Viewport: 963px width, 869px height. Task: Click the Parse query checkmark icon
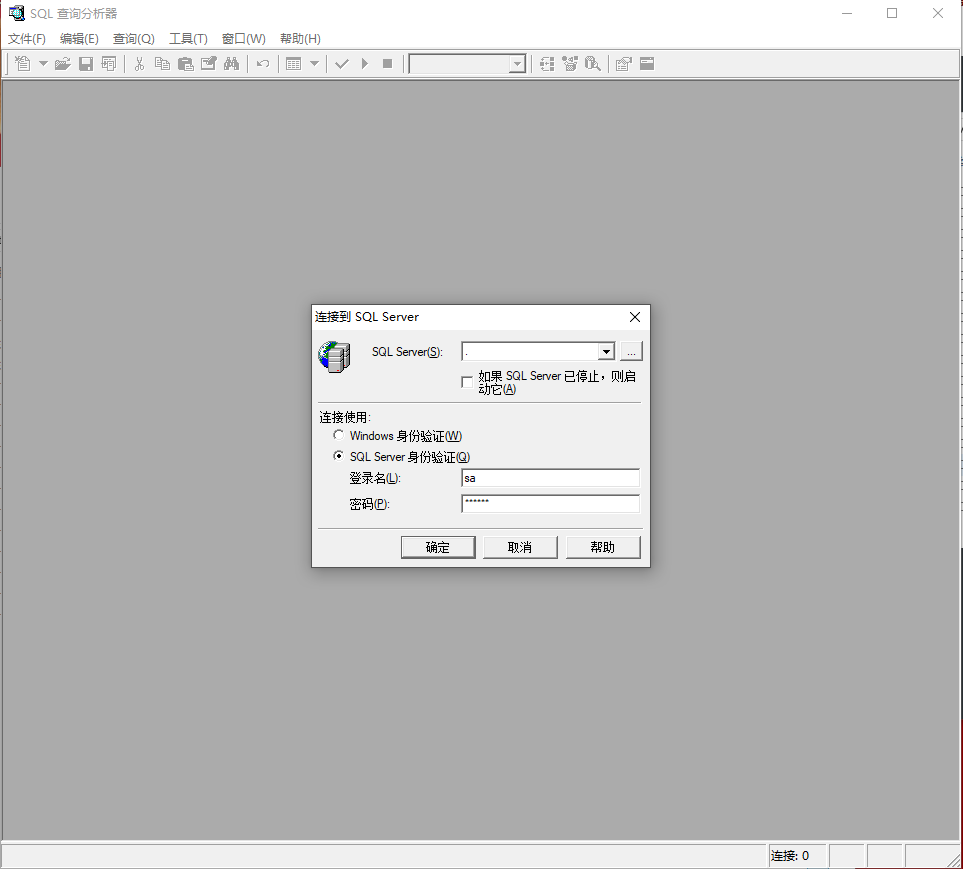pos(342,63)
